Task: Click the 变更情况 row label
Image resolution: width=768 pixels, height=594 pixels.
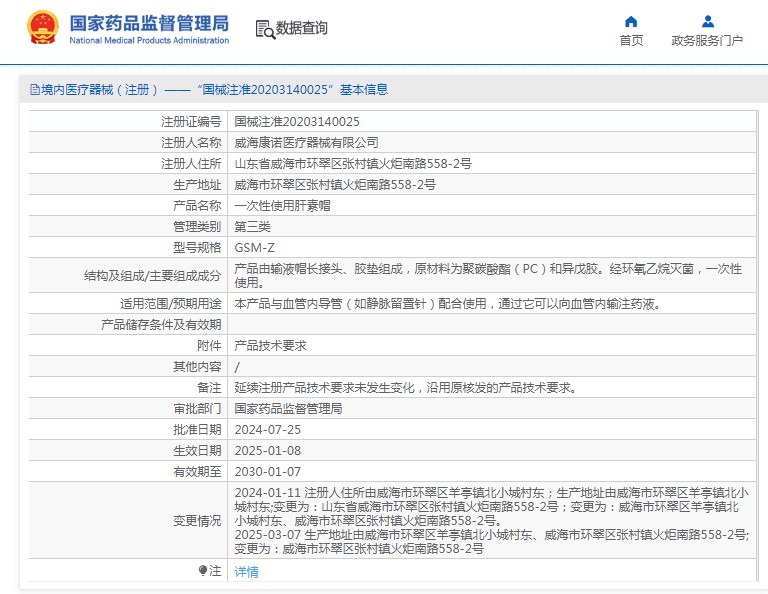Action: tap(197, 521)
